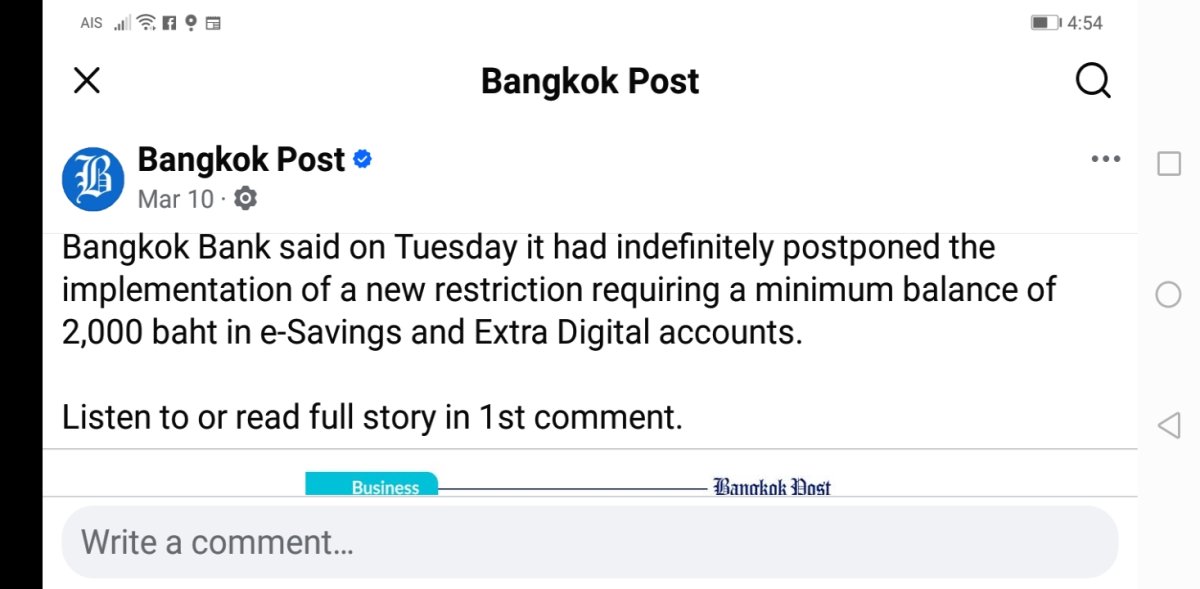Tap the battery indicator in status bar

point(1046,22)
